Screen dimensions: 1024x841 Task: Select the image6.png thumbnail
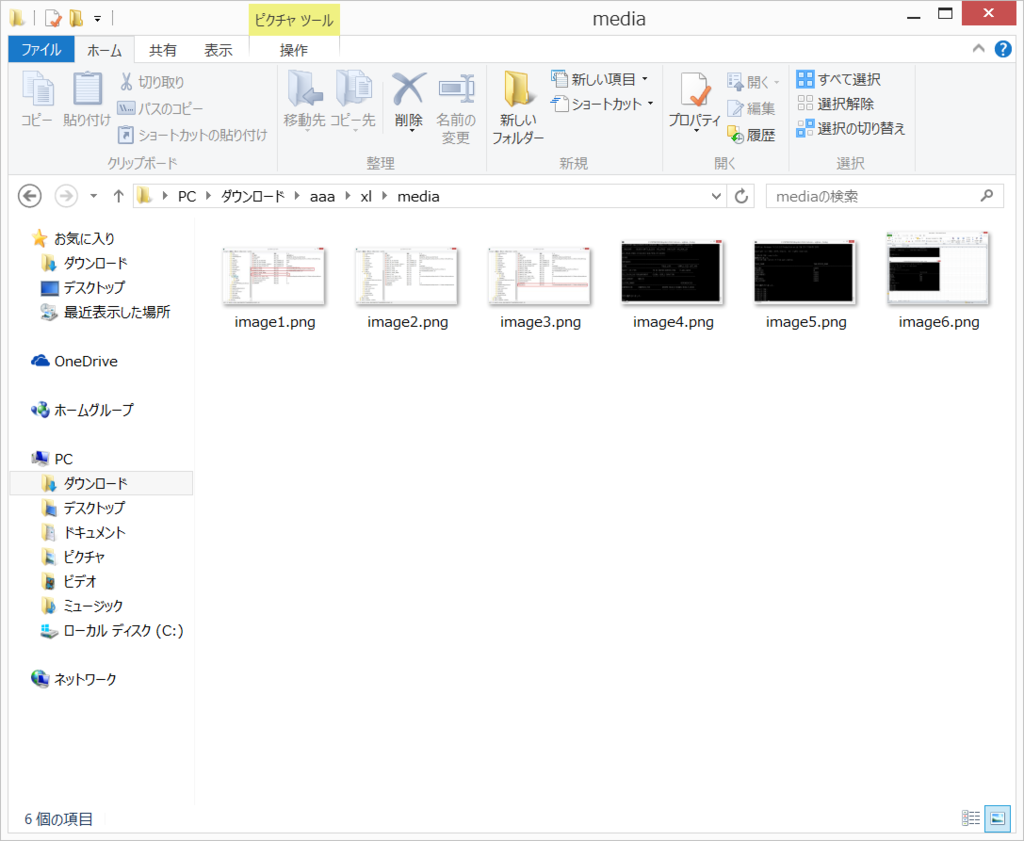click(x=938, y=268)
